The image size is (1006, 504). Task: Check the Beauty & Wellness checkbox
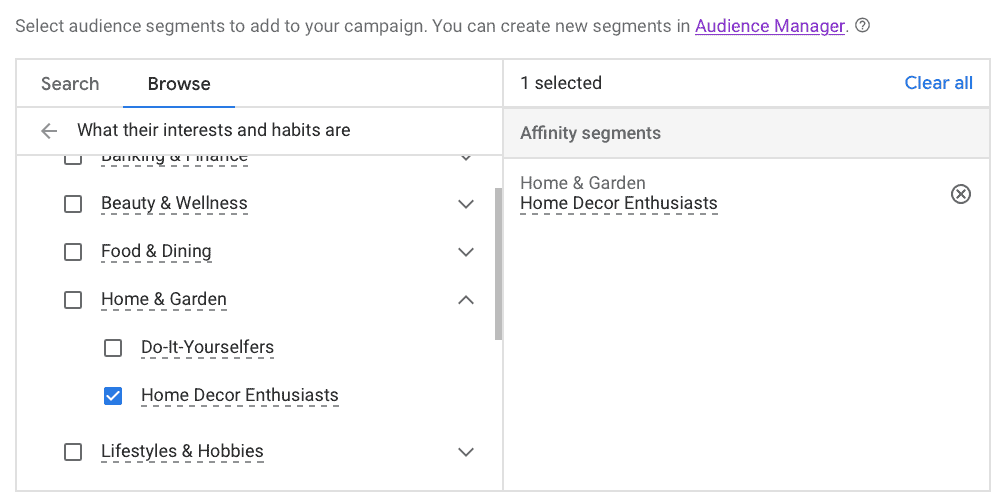(73, 204)
